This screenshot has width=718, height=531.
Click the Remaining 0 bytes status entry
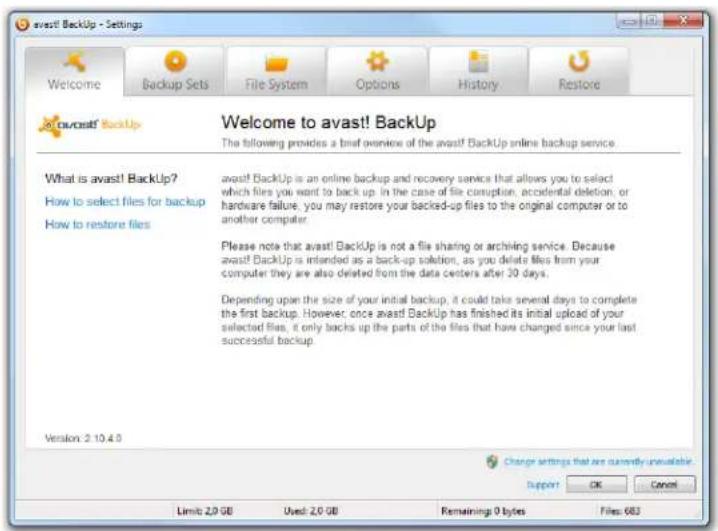[x=483, y=511]
